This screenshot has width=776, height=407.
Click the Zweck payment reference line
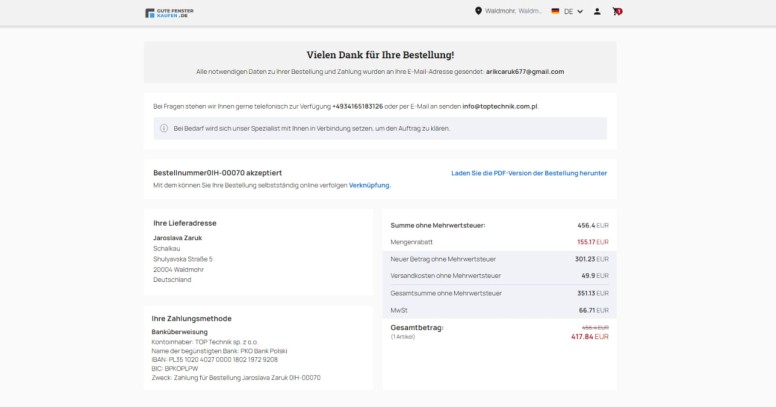coord(236,378)
